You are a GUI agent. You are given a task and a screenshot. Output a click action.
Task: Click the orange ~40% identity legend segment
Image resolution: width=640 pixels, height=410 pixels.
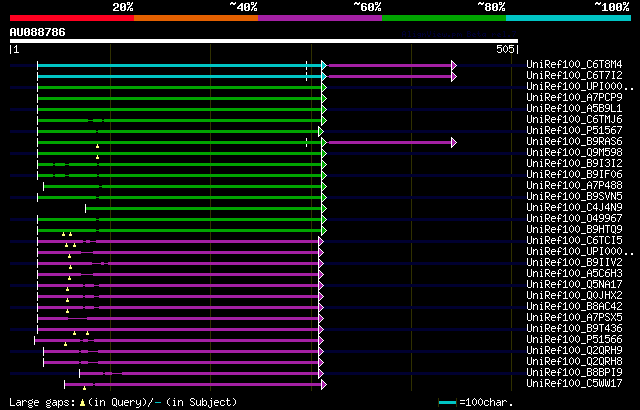click(x=196, y=18)
